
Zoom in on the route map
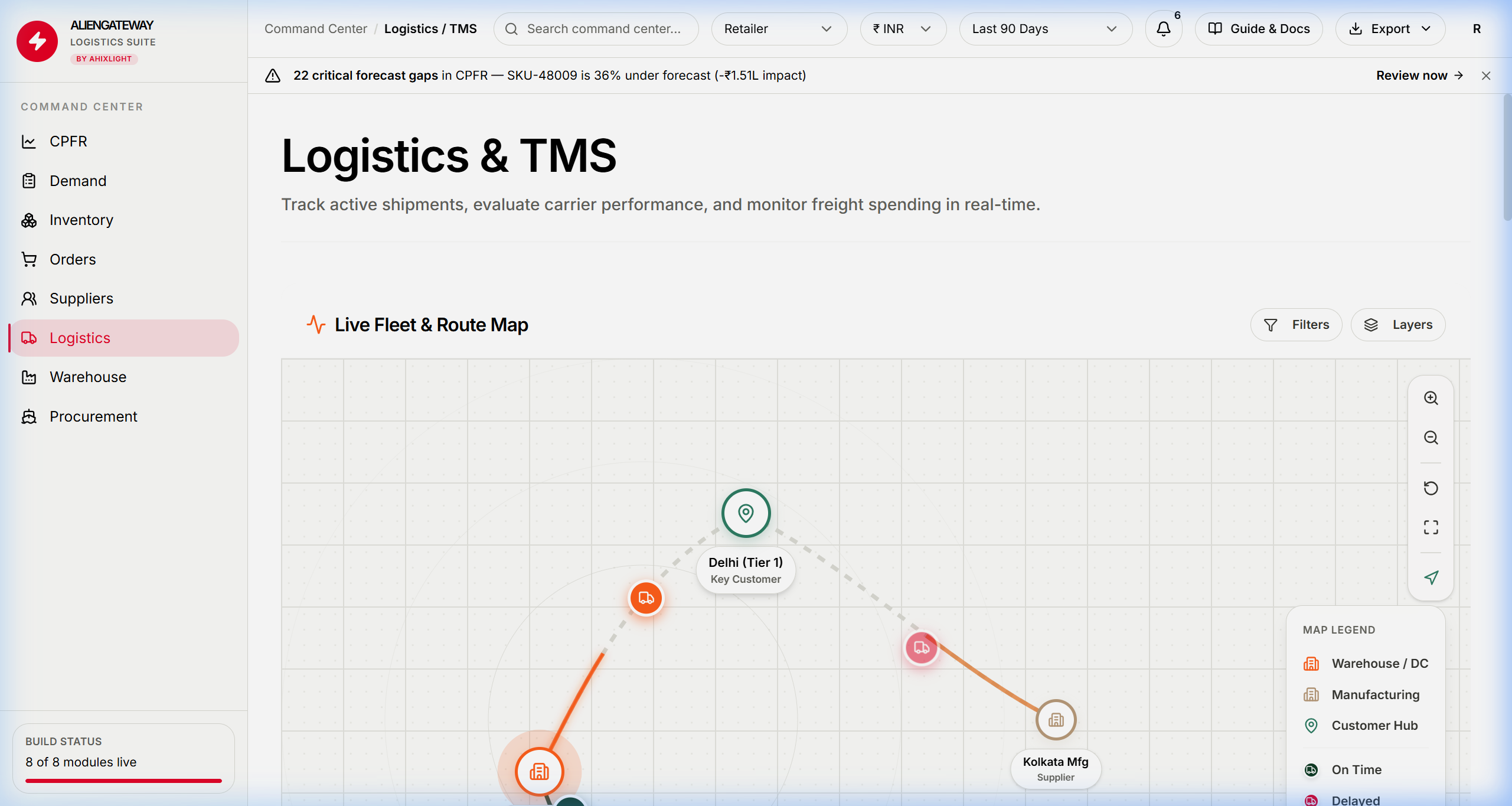point(1431,398)
